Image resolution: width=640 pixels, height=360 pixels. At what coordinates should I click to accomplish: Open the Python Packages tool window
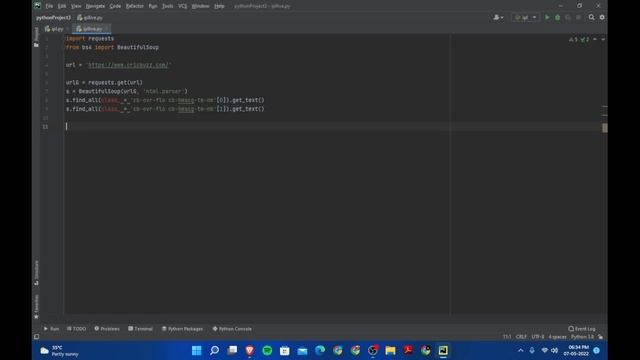click(182, 329)
